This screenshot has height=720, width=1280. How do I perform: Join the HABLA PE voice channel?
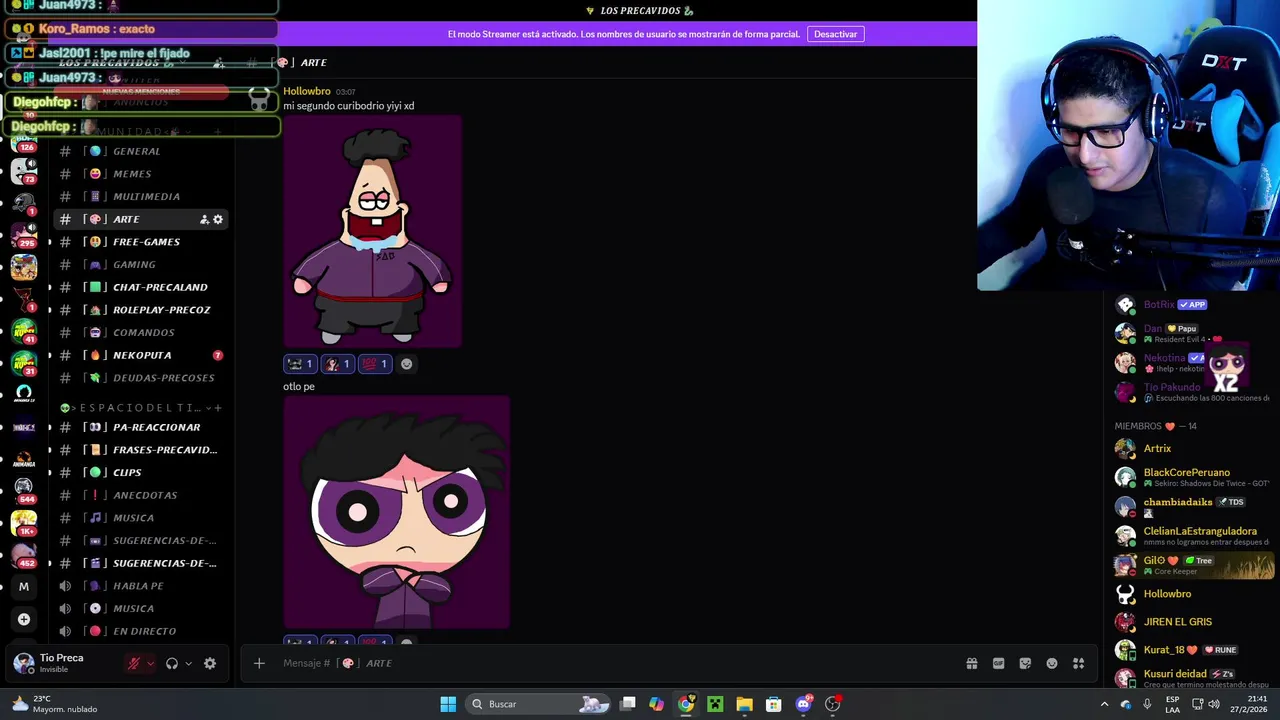[x=140, y=586]
